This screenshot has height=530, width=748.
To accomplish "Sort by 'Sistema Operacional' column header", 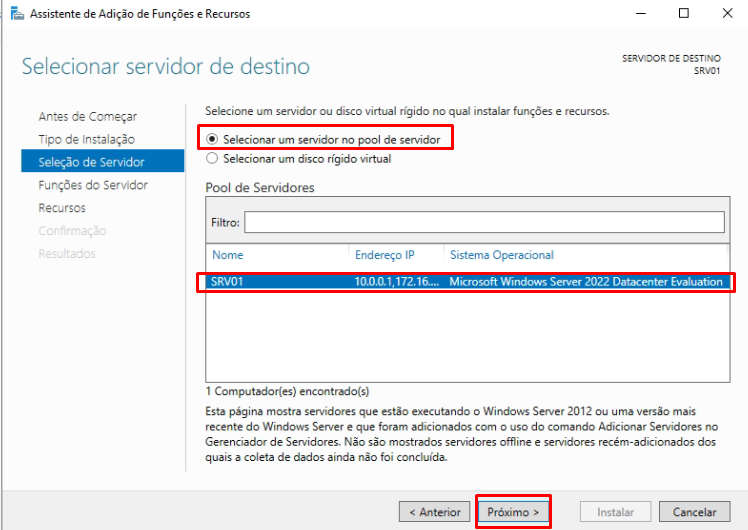I will point(501,255).
